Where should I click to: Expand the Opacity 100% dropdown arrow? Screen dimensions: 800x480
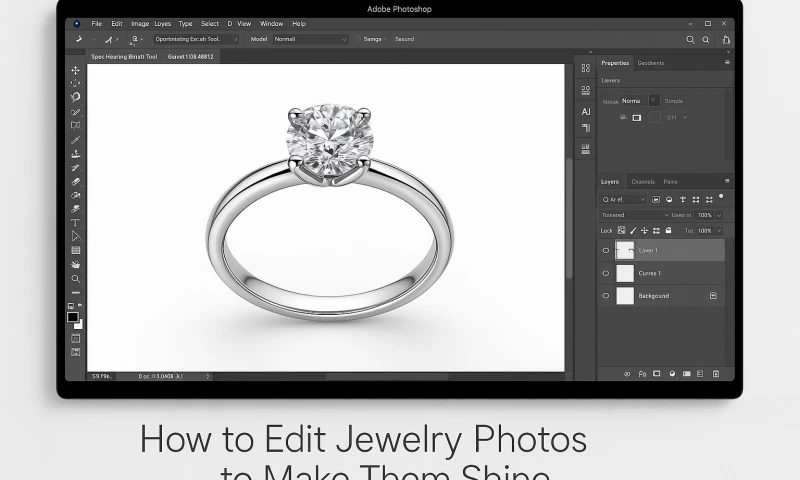(719, 215)
